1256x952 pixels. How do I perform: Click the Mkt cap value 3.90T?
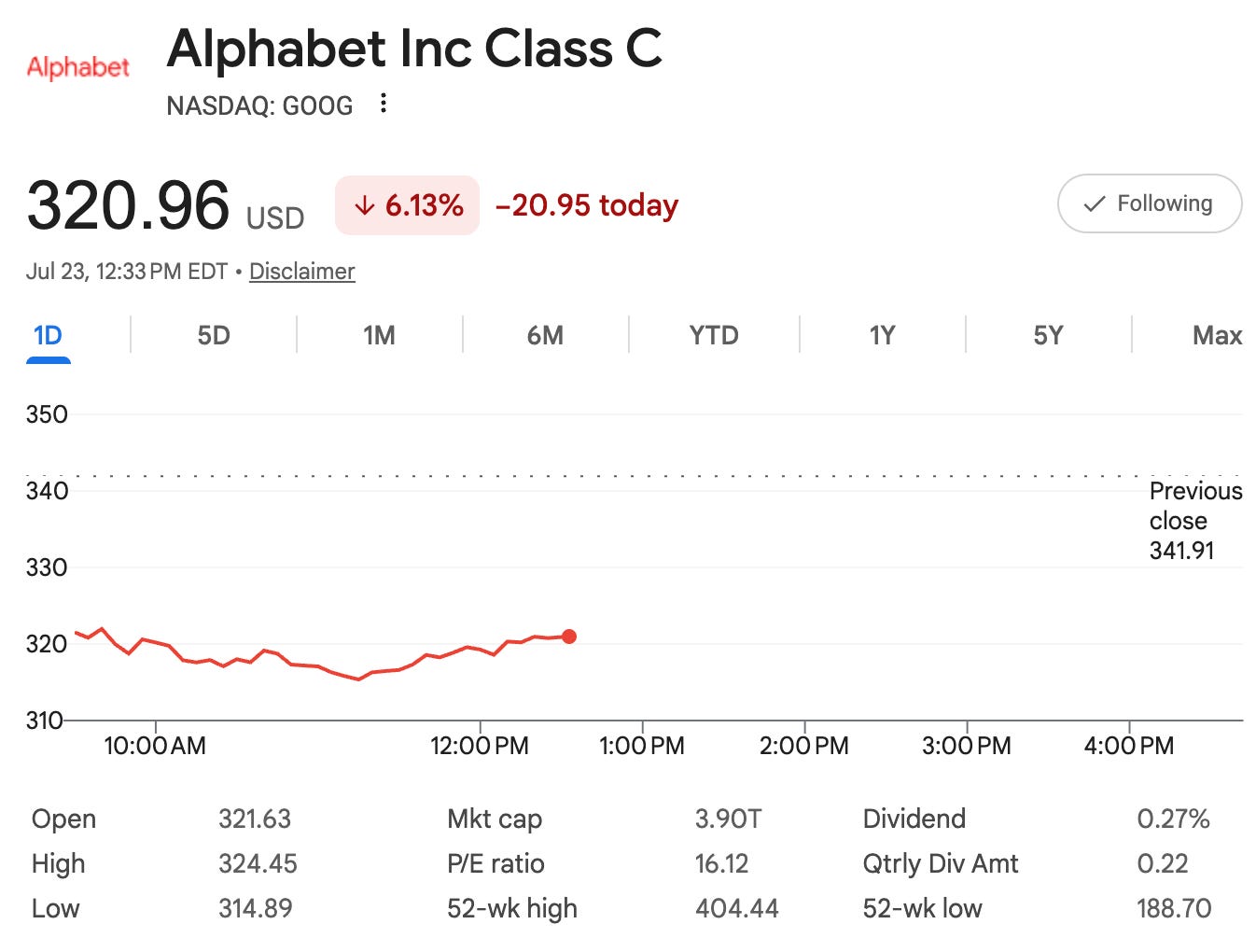[728, 819]
